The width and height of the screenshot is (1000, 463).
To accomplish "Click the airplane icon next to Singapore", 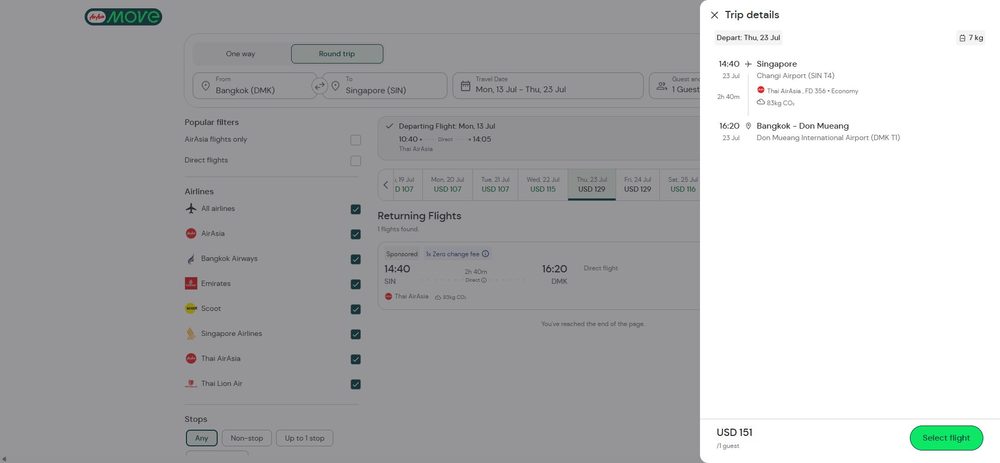I will pyautogui.click(x=748, y=64).
